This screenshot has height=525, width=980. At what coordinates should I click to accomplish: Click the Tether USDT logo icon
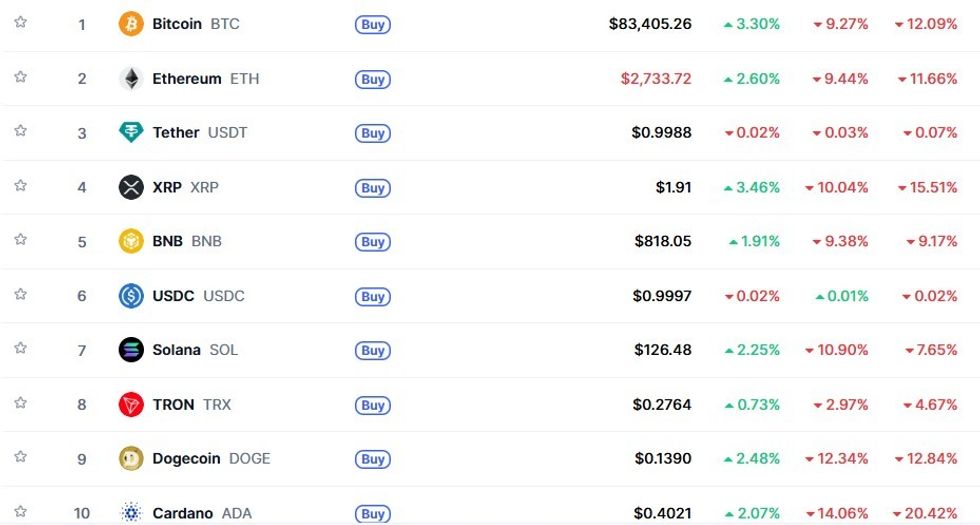131,133
